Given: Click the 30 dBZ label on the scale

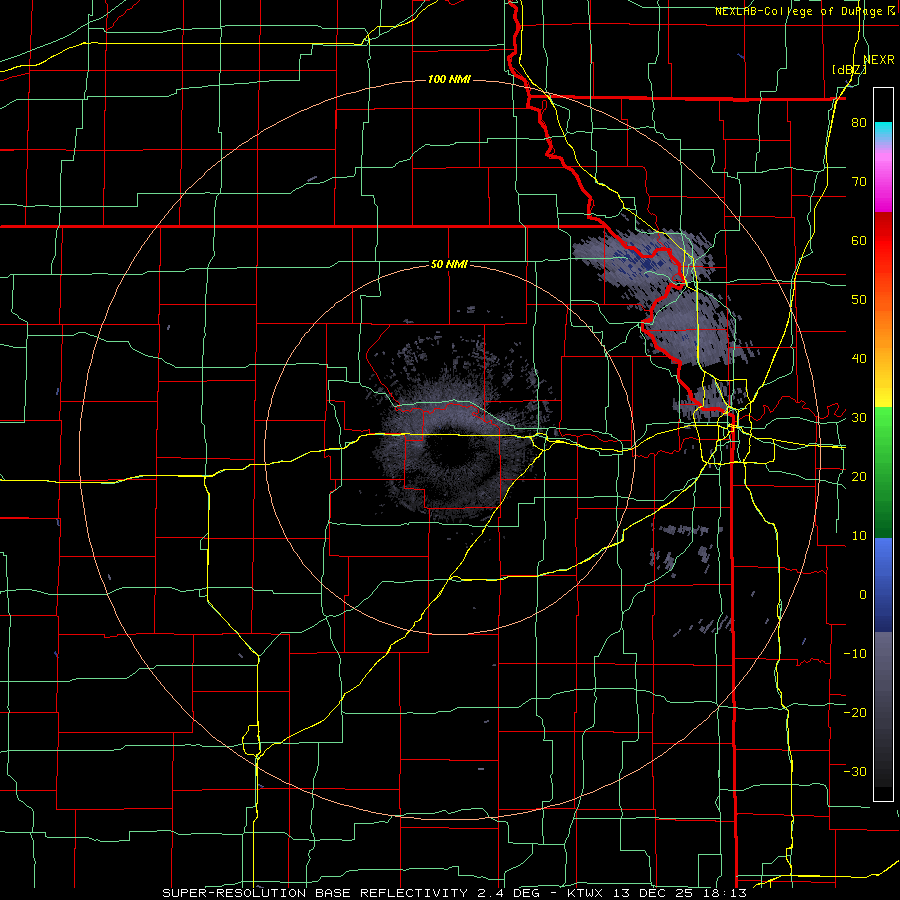Looking at the screenshot, I should pos(859,417).
